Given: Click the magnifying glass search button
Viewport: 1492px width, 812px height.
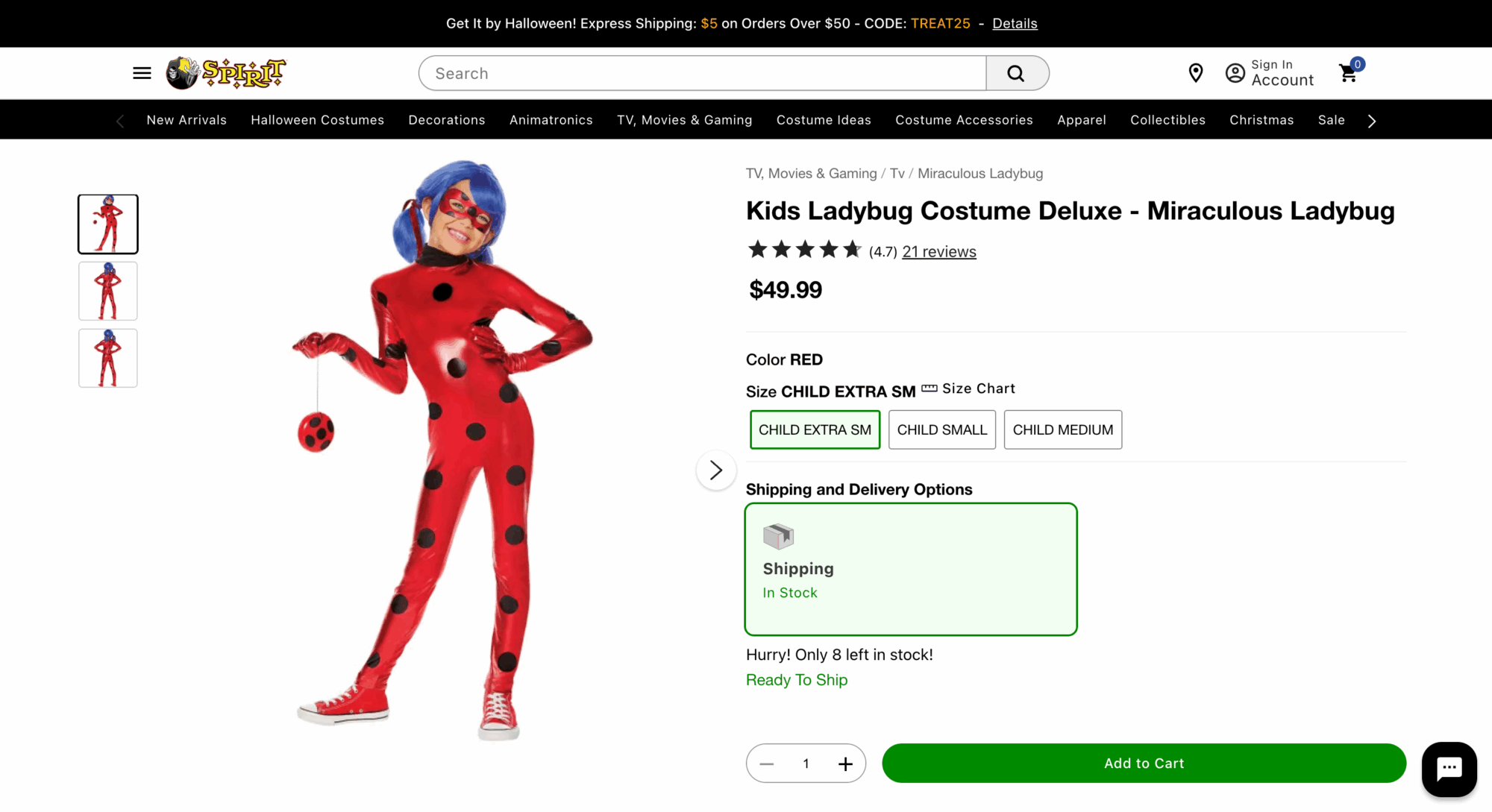Looking at the screenshot, I should (1016, 73).
